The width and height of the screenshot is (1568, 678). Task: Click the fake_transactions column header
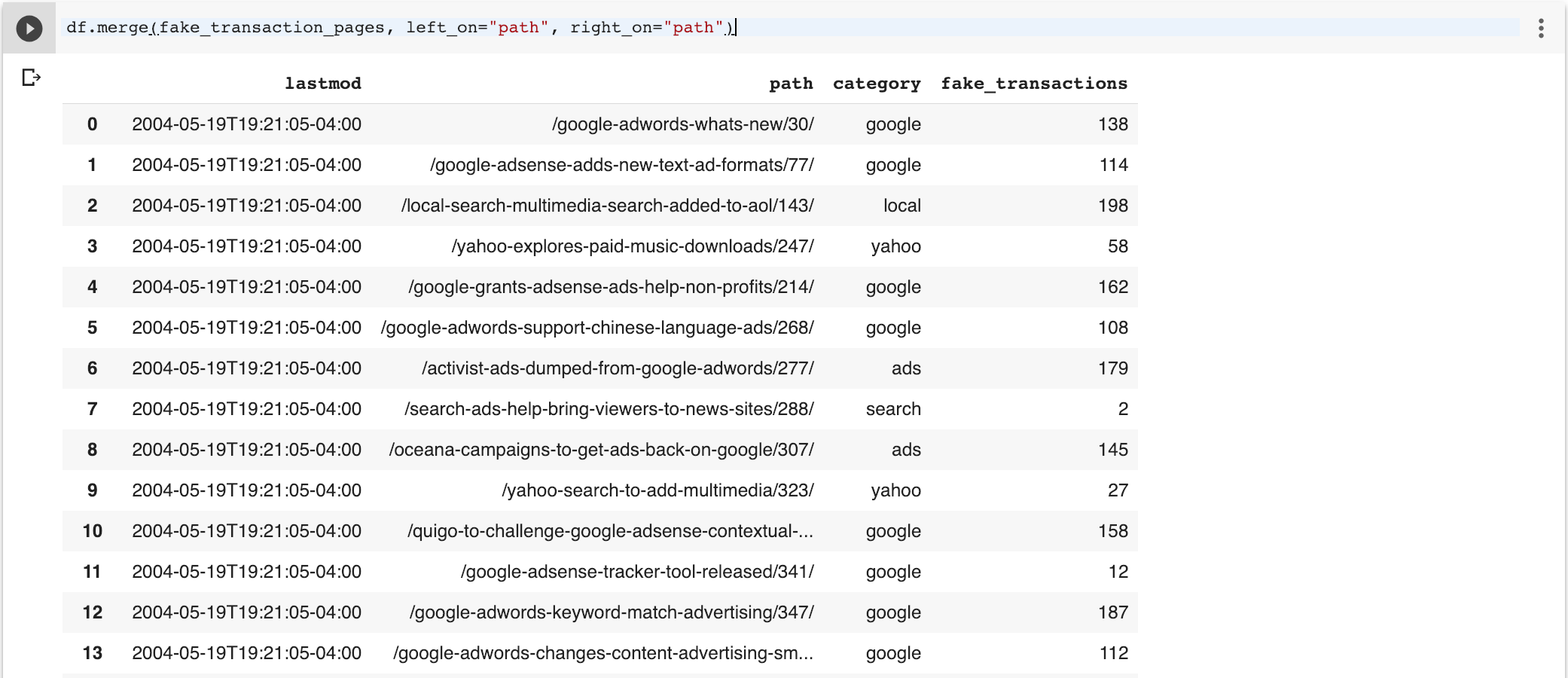point(1033,84)
